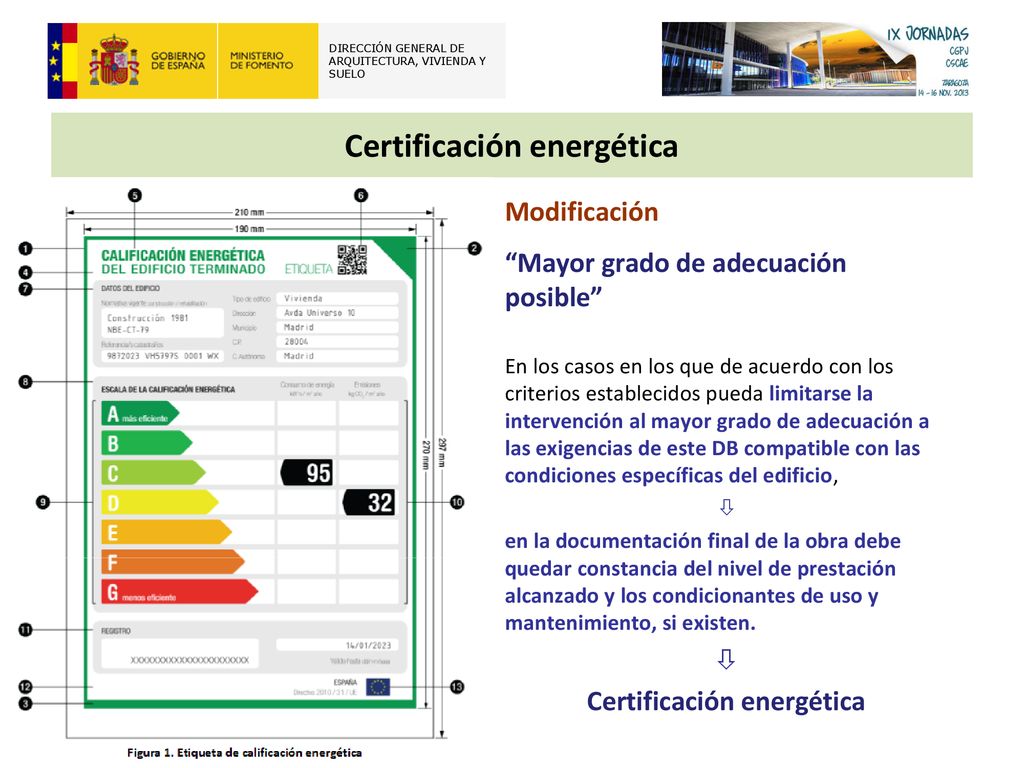Click 'DATOS DEL EDIFICIO' section label
Screen dimensions: 1024x768
click(x=131, y=288)
